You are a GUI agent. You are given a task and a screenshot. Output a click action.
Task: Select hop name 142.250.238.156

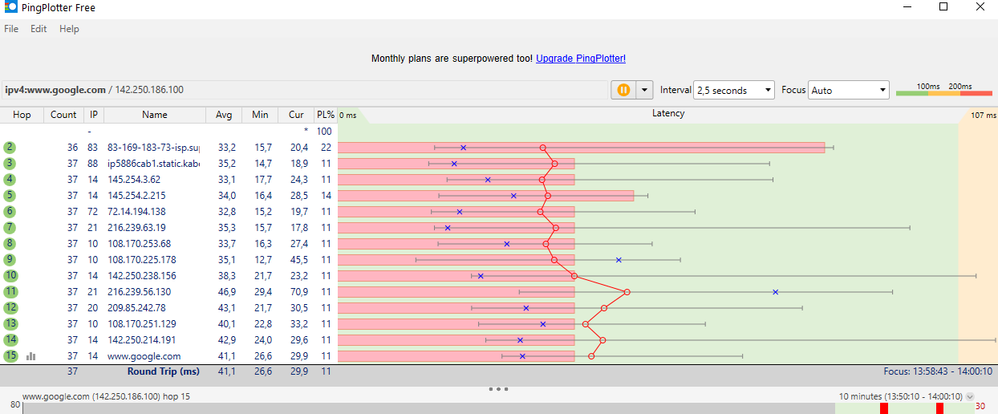pos(140,276)
